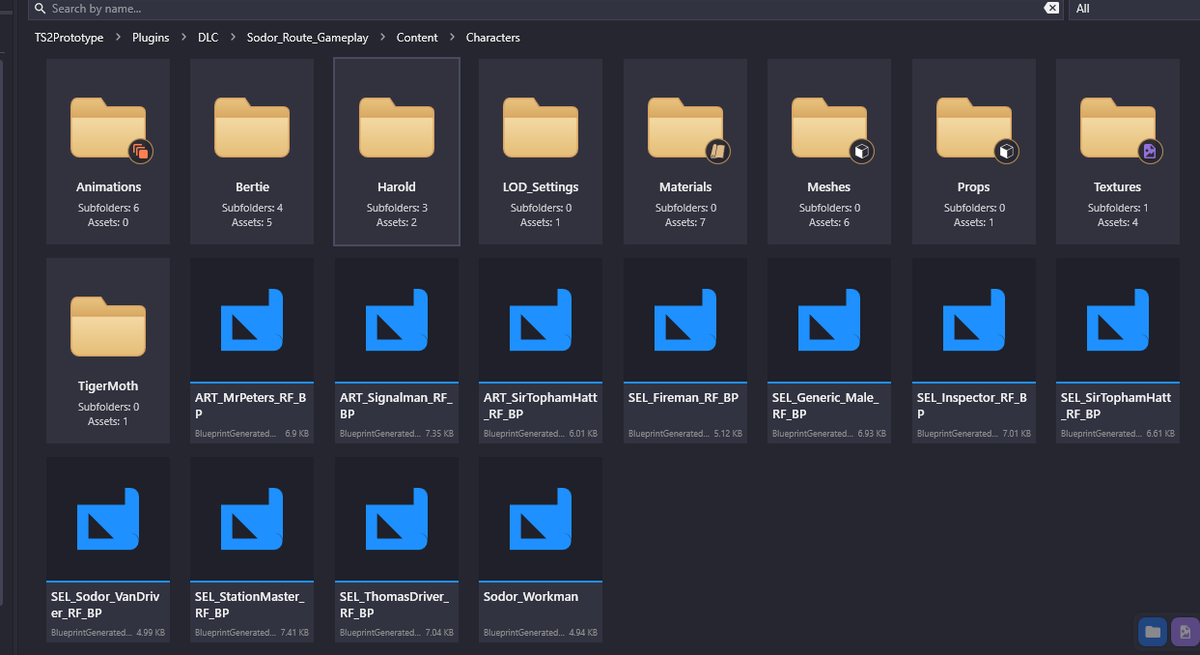The image size is (1200, 655).
Task: Select the SEL_Sodor_VanDriver_RF_BP blueprint asset
Action: pos(108,550)
